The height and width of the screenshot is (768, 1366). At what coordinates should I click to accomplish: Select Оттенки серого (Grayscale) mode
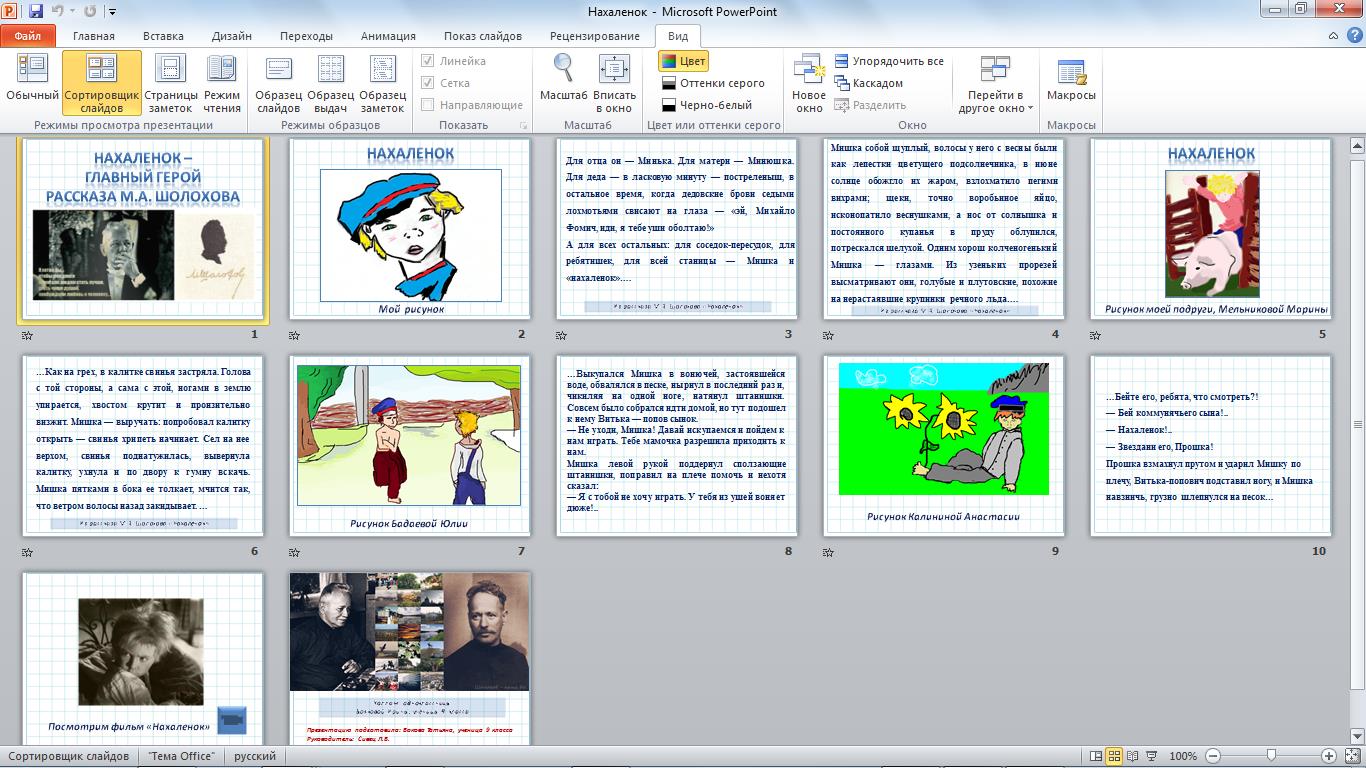coord(712,83)
